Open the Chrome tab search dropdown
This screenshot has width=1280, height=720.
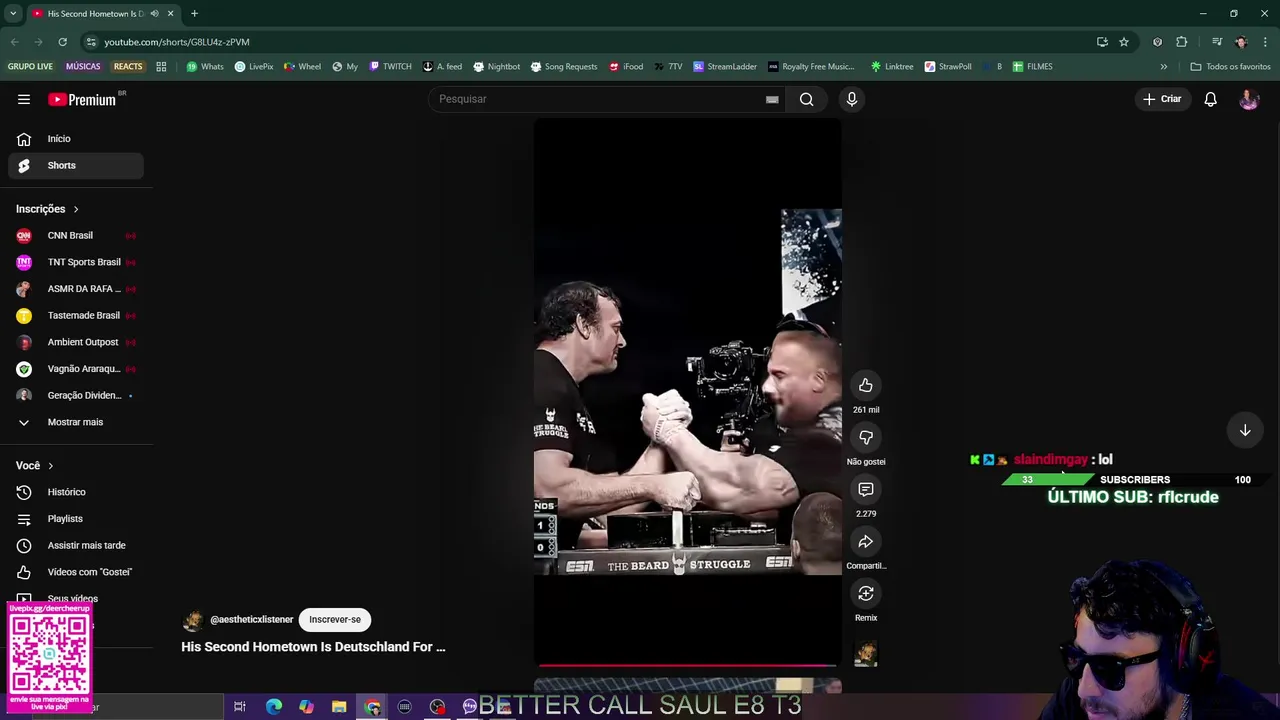pyautogui.click(x=13, y=14)
